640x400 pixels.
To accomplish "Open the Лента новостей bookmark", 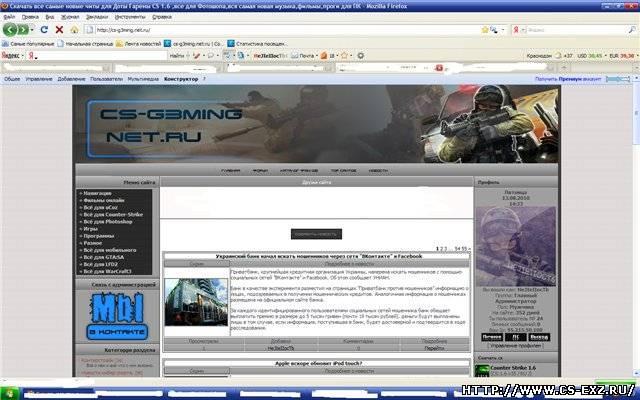I will (139, 44).
